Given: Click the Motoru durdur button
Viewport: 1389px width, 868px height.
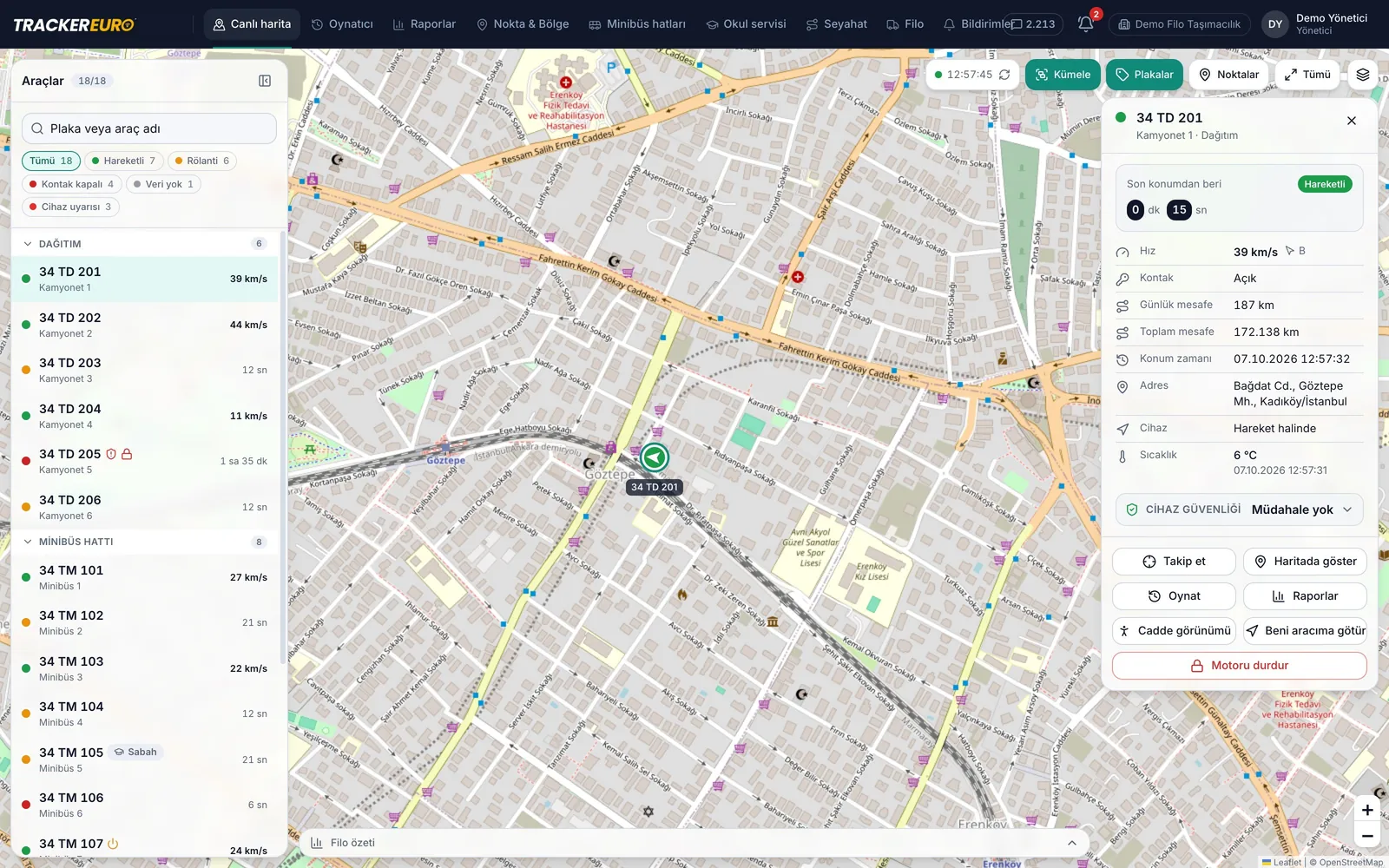Looking at the screenshot, I should [1239, 666].
